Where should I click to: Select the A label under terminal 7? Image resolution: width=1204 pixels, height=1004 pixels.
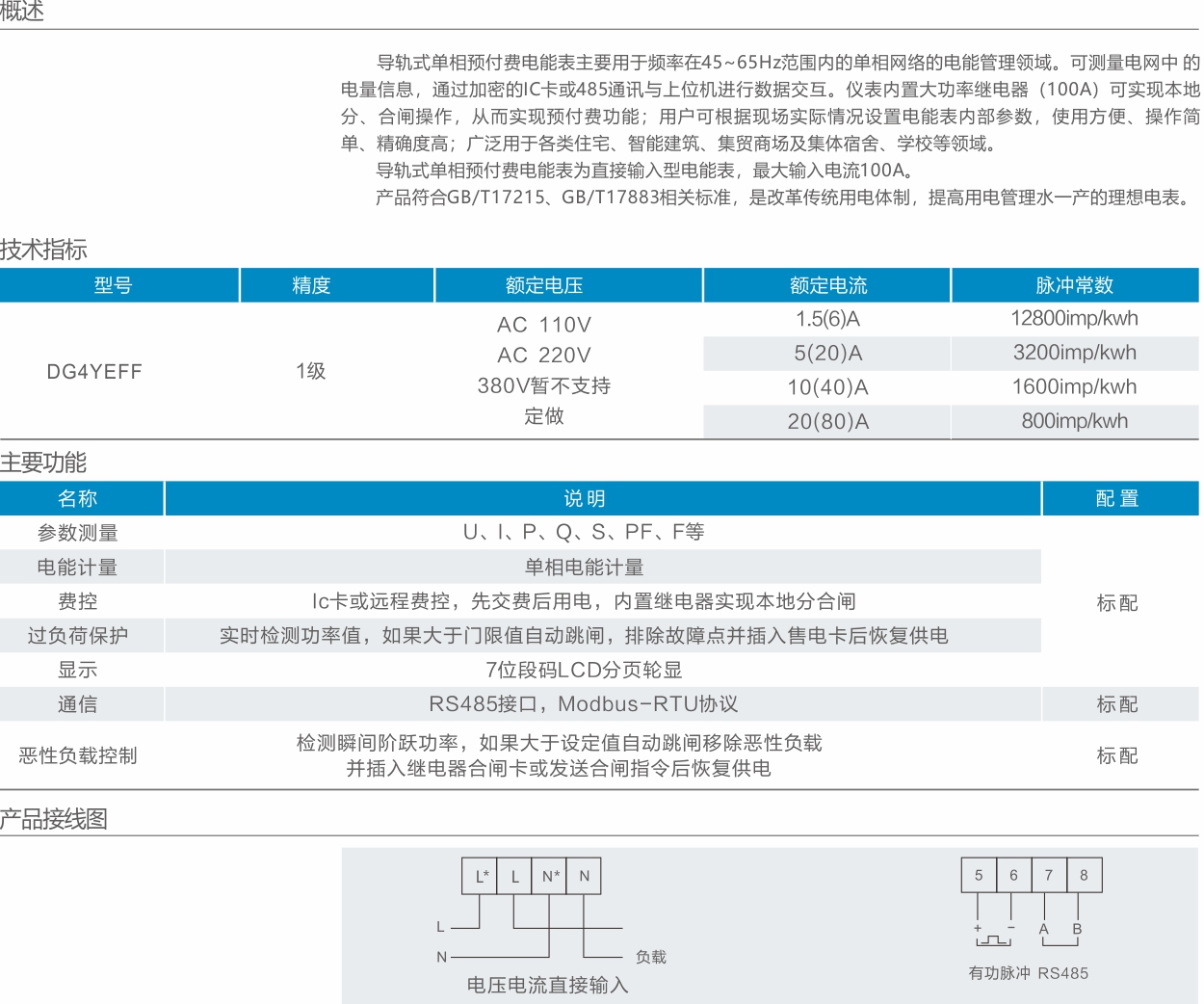click(x=1043, y=929)
